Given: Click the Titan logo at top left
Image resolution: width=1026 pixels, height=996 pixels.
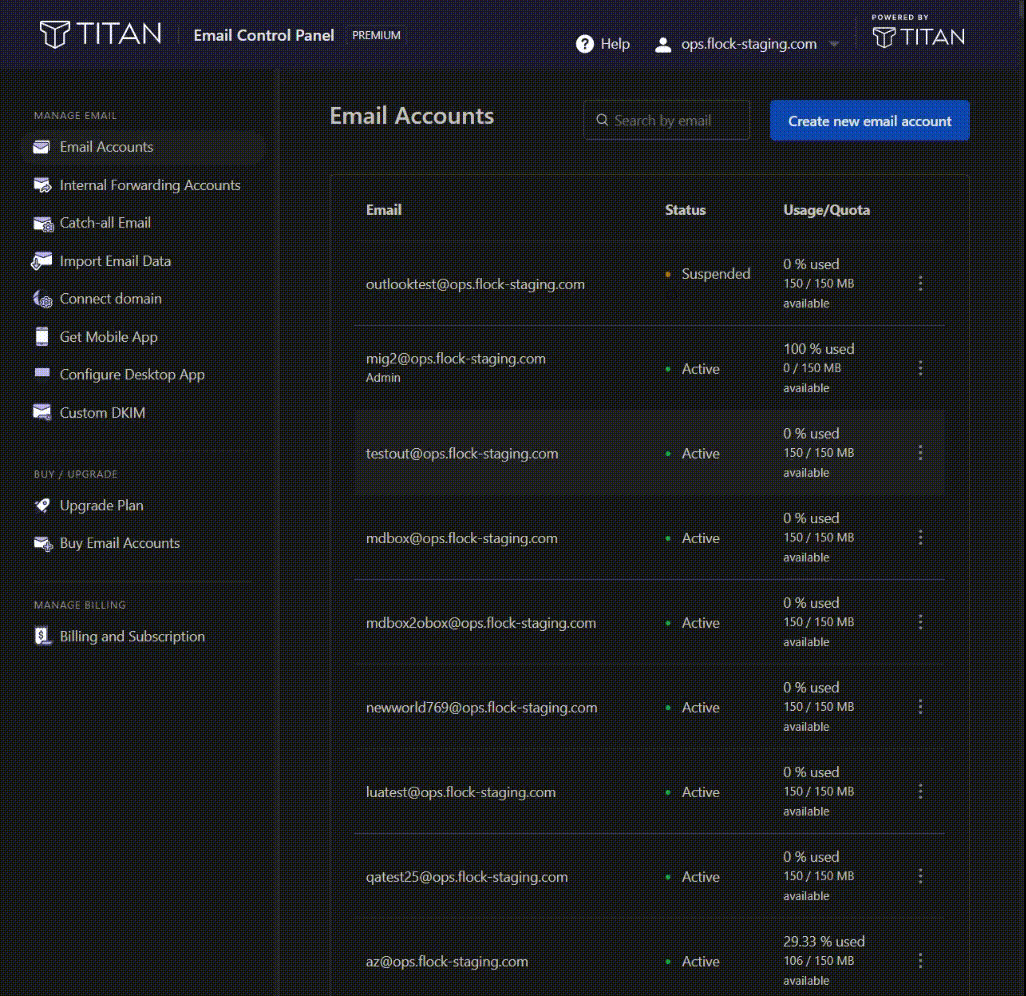Looking at the screenshot, I should (100, 34).
